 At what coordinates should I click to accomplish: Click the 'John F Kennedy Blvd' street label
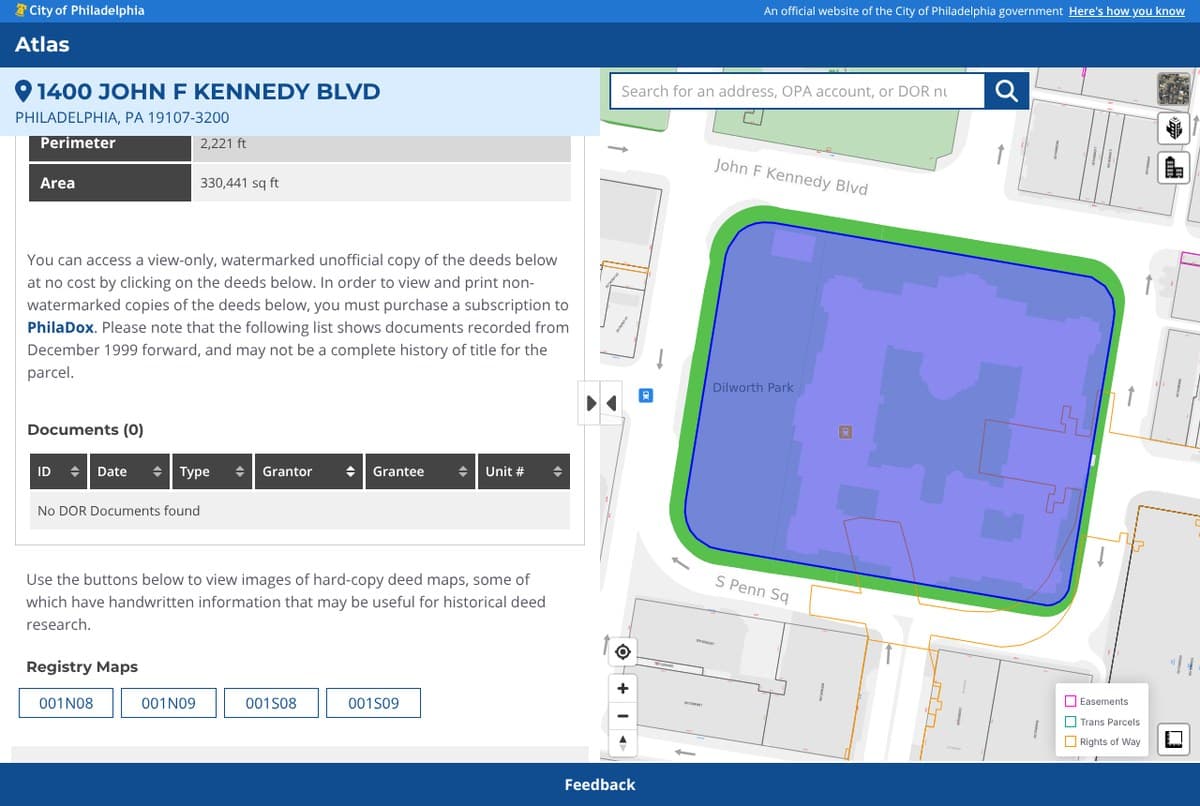click(x=791, y=176)
